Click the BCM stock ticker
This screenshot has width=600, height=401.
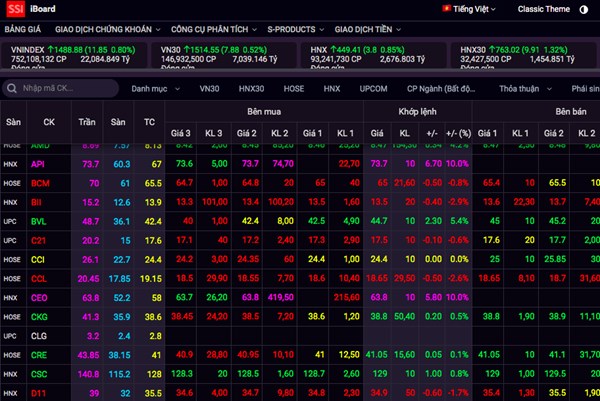pos(40,183)
